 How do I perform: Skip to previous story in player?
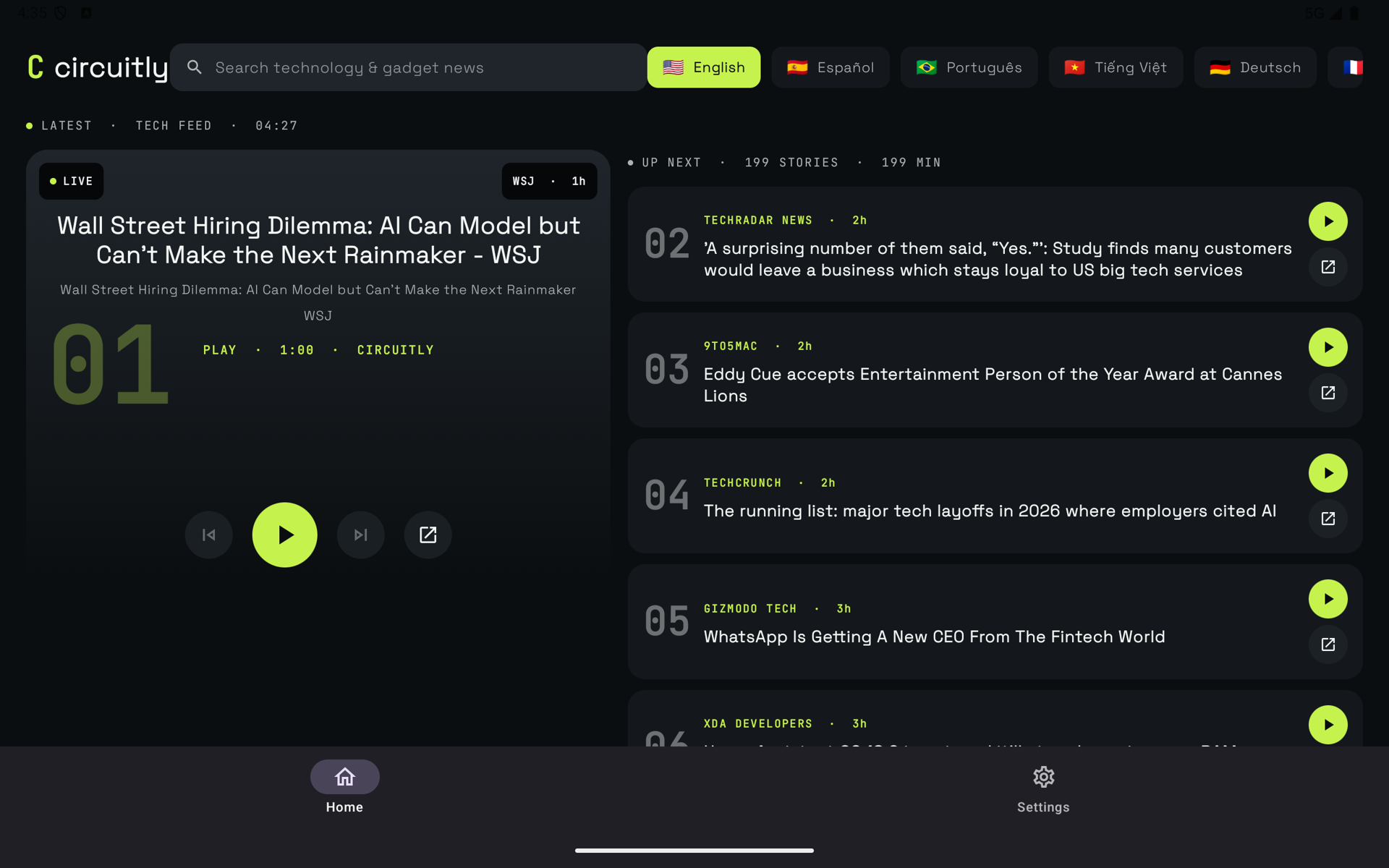pos(209,535)
